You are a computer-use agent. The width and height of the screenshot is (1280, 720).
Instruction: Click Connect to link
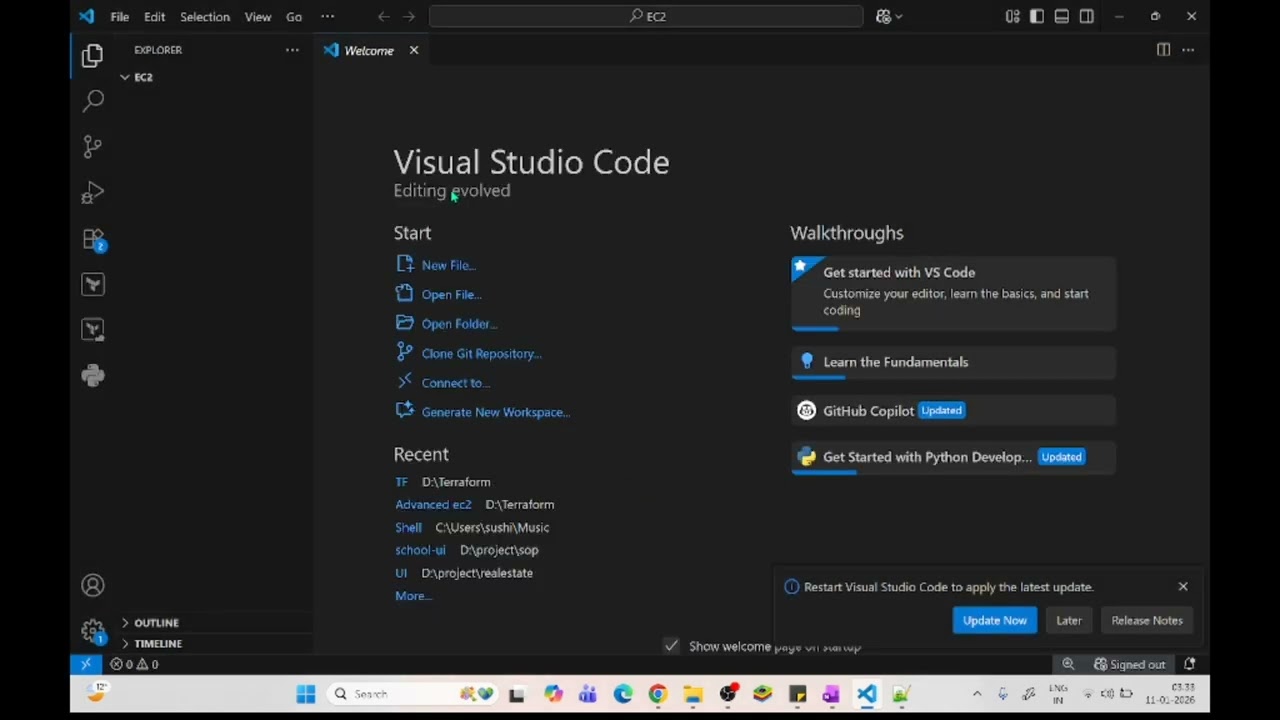pyautogui.click(x=455, y=383)
